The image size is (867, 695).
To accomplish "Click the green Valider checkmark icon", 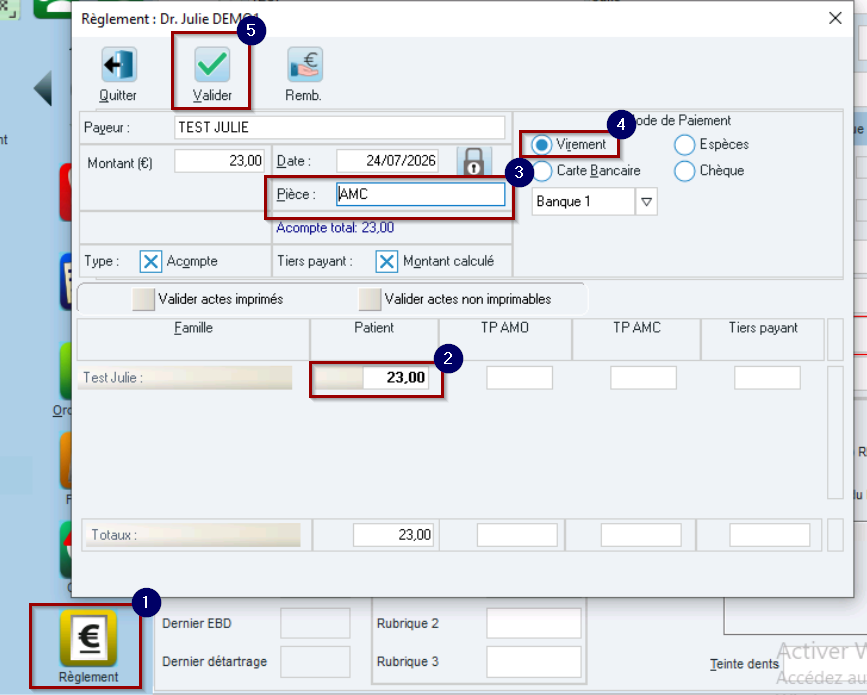I will pyautogui.click(x=212, y=65).
